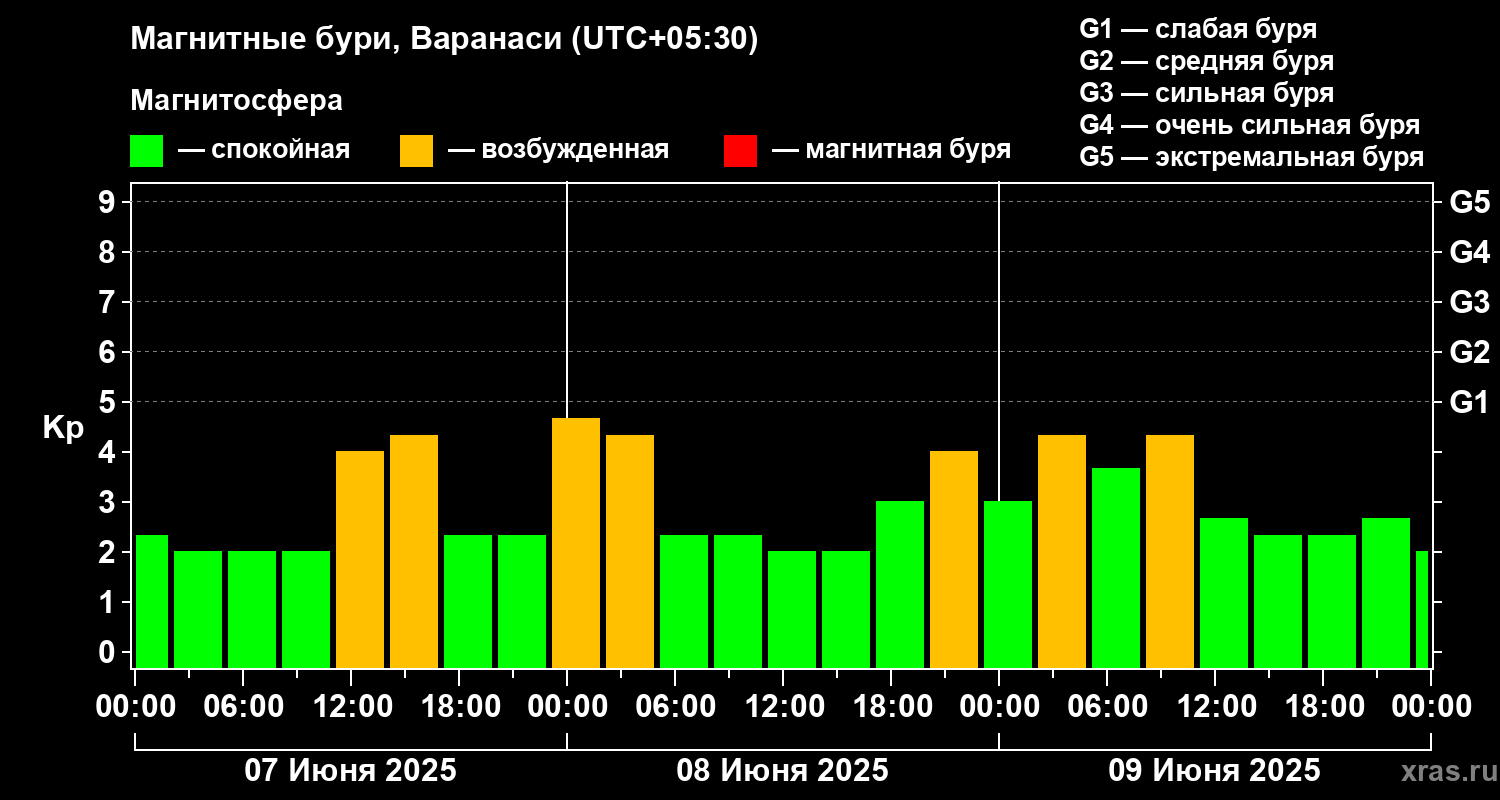Click the Kp value 6 on left axis
This screenshot has height=800, width=1500.
pos(109,352)
